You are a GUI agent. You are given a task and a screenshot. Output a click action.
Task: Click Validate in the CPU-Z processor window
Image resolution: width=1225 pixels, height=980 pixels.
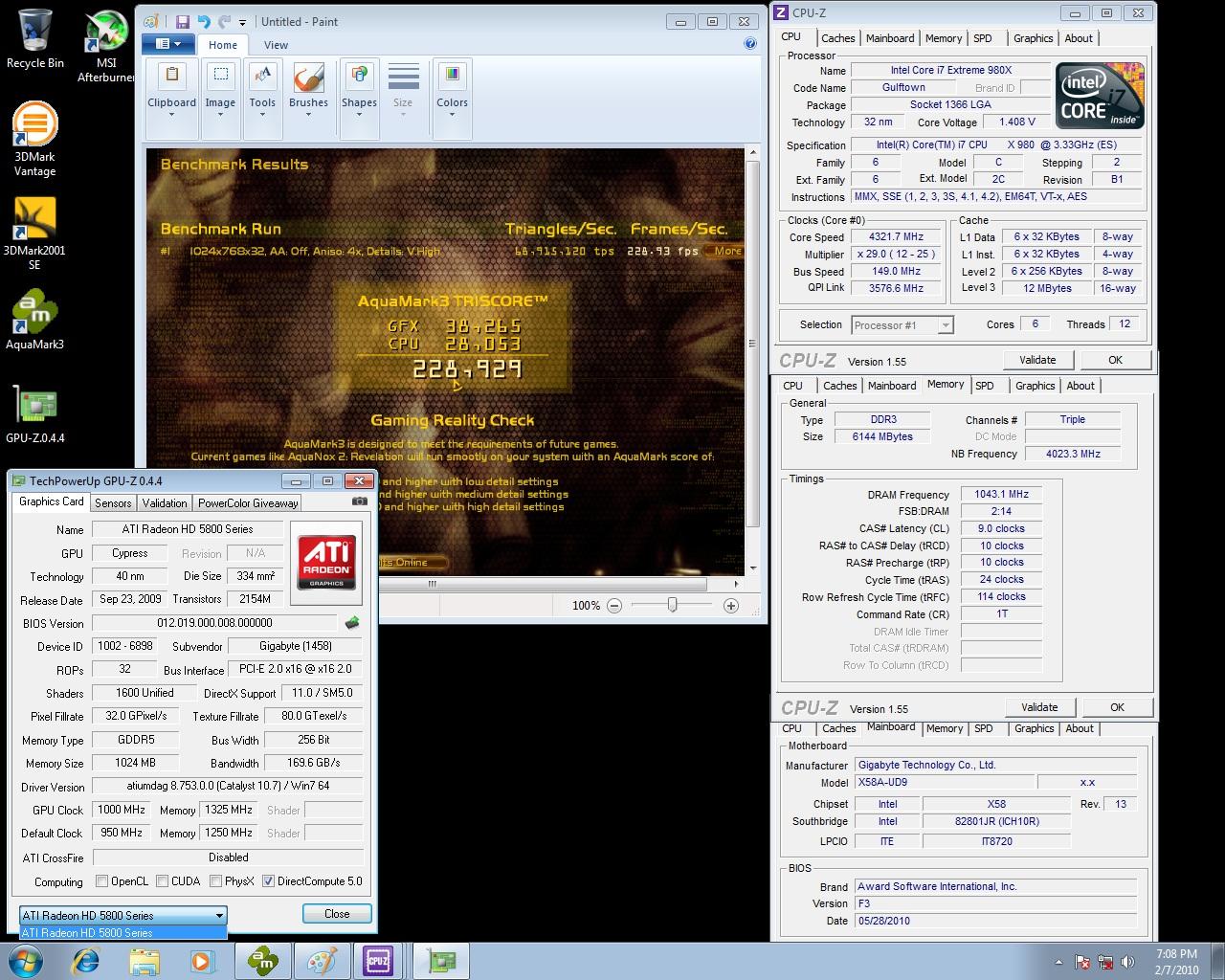pos(1037,360)
